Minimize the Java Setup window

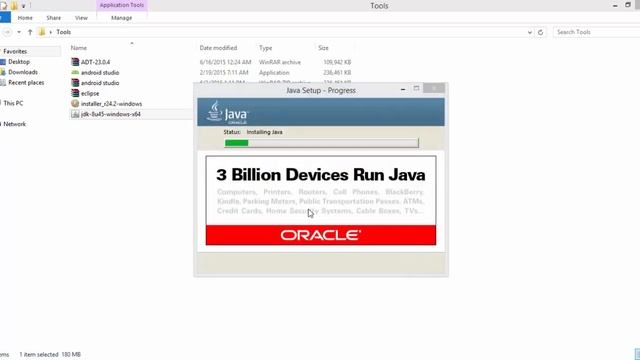click(x=403, y=89)
